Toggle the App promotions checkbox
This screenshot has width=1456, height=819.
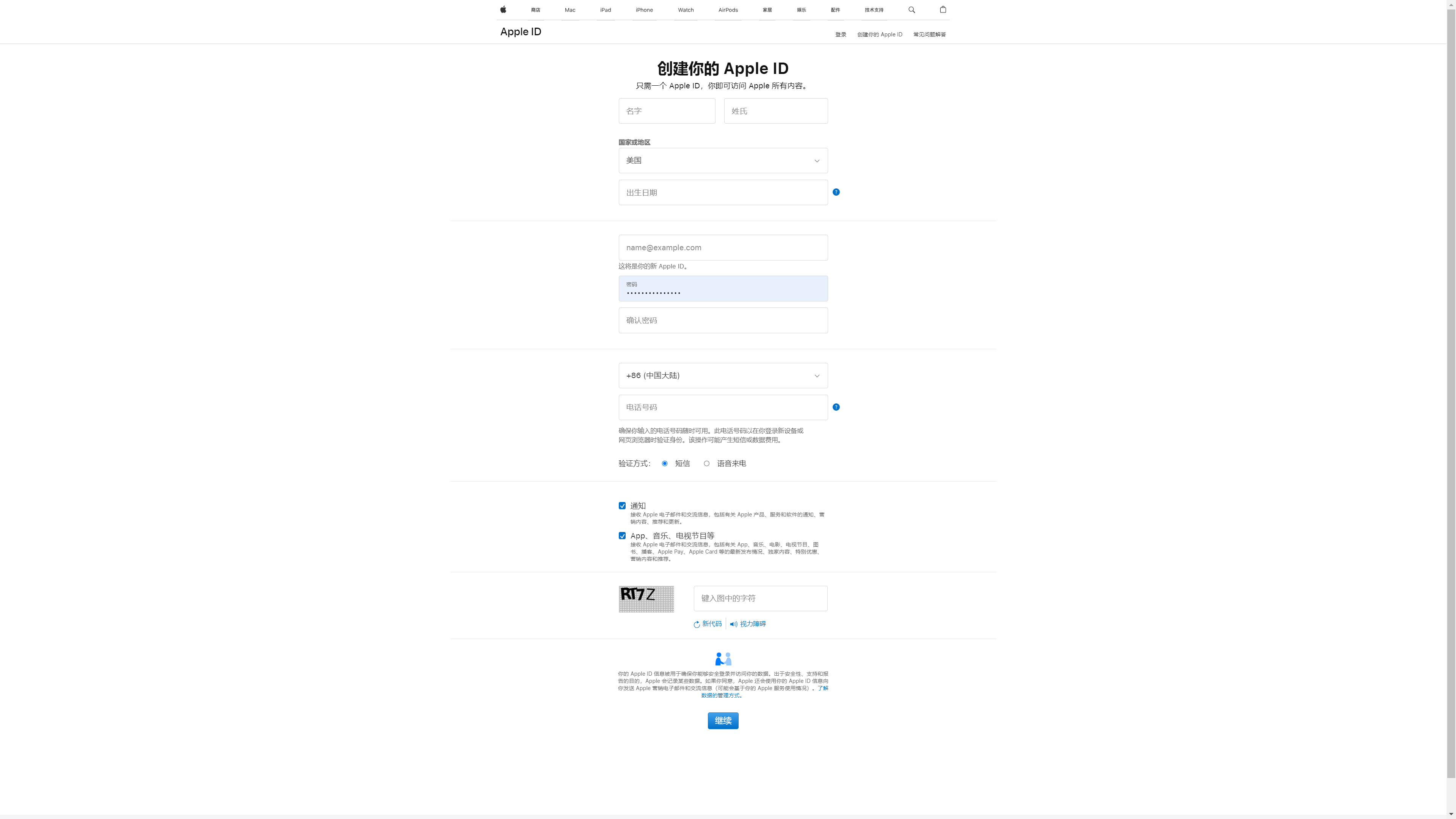(622, 536)
